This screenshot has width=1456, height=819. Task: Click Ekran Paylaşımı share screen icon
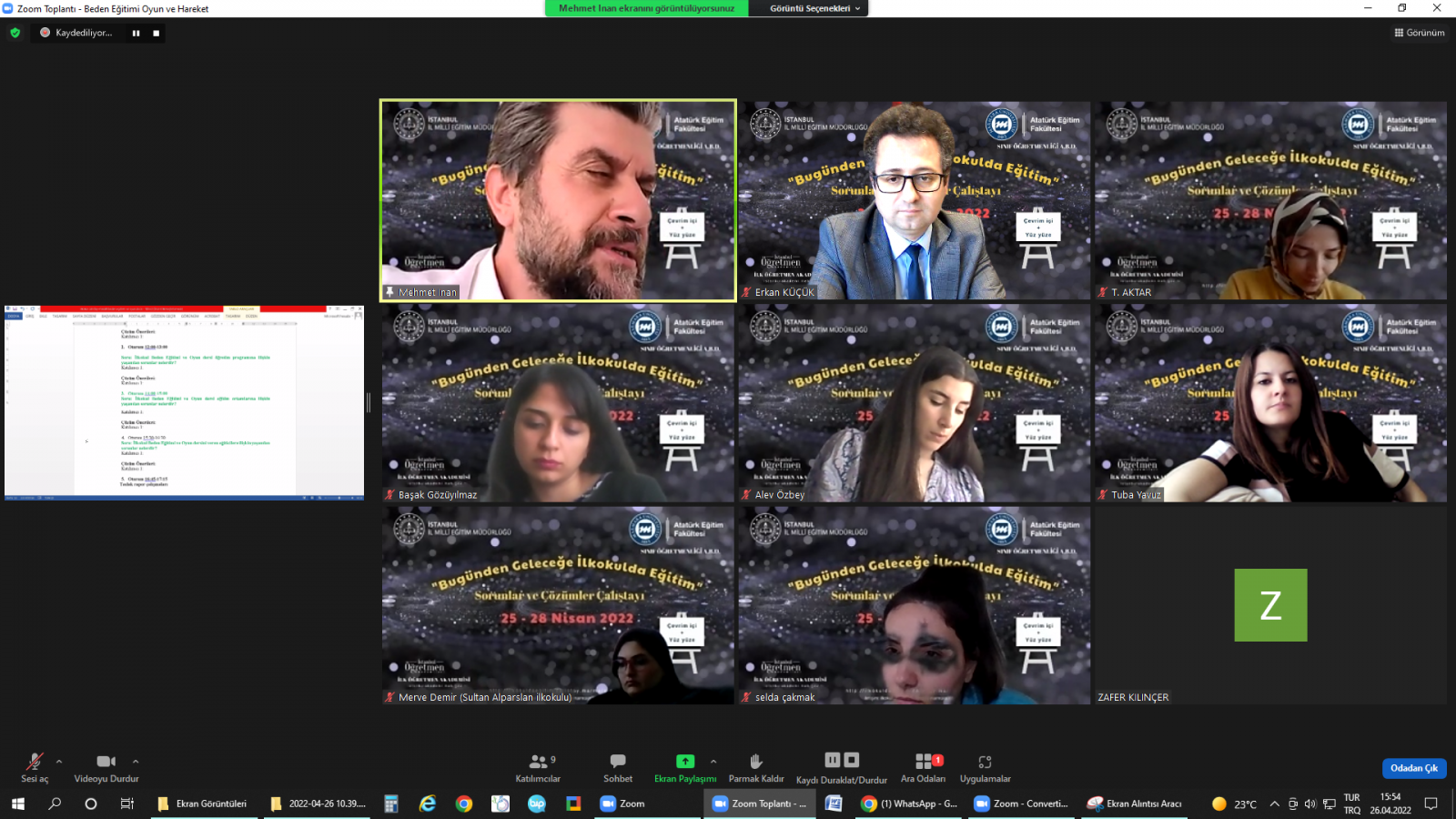(x=685, y=761)
